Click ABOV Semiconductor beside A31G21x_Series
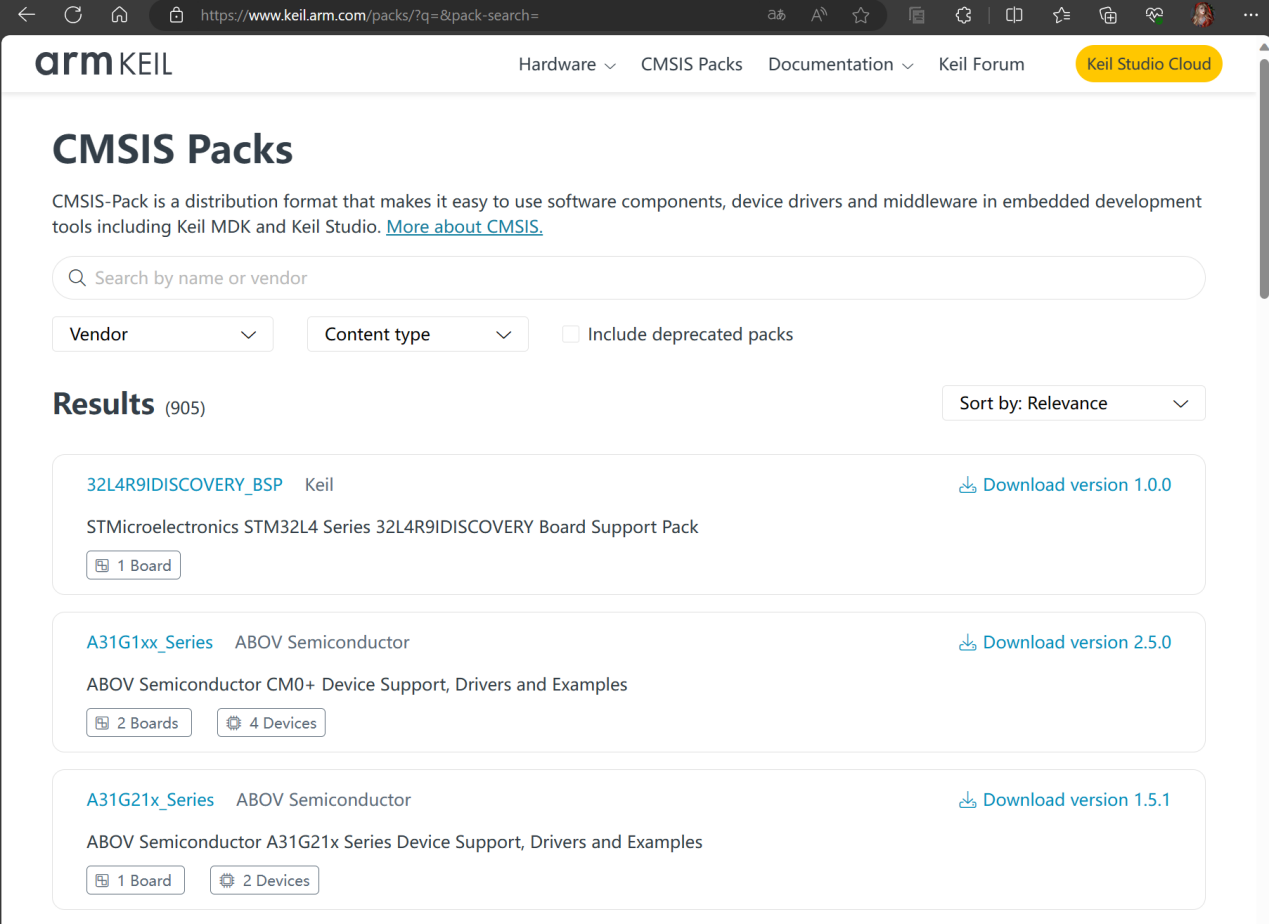The width and height of the screenshot is (1269, 924). [x=324, y=800]
